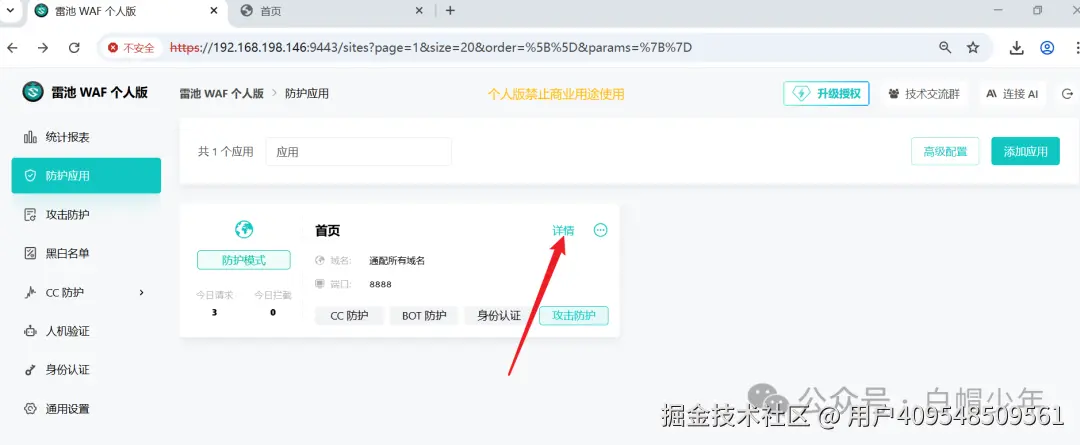The height and width of the screenshot is (445, 1080).
Task: Bookmark this page with star icon
Action: pyautogui.click(x=973, y=48)
